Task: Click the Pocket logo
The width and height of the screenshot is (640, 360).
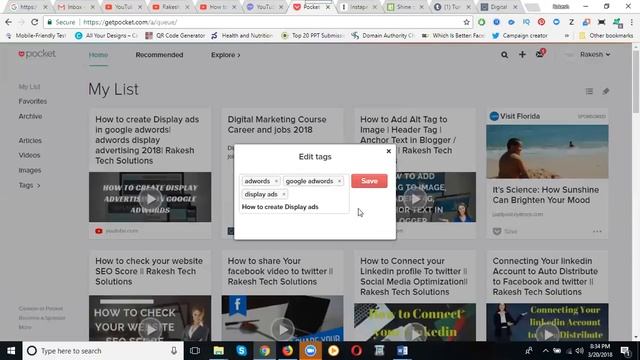Action: [x=37, y=54]
